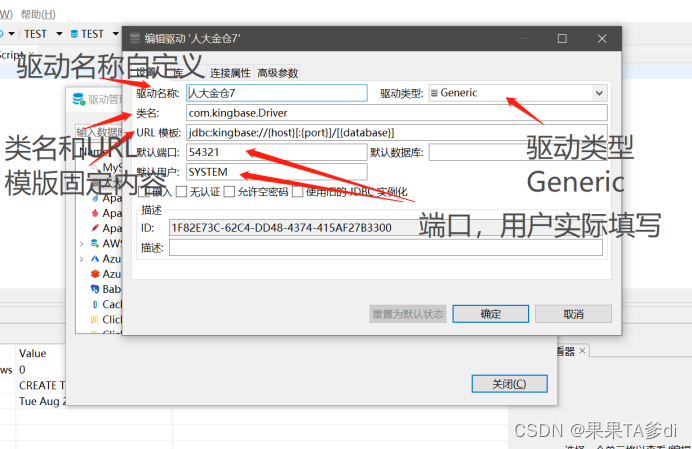
Task: Check 使用旧的 JDBC 实例化 option
Action: [x=297, y=192]
